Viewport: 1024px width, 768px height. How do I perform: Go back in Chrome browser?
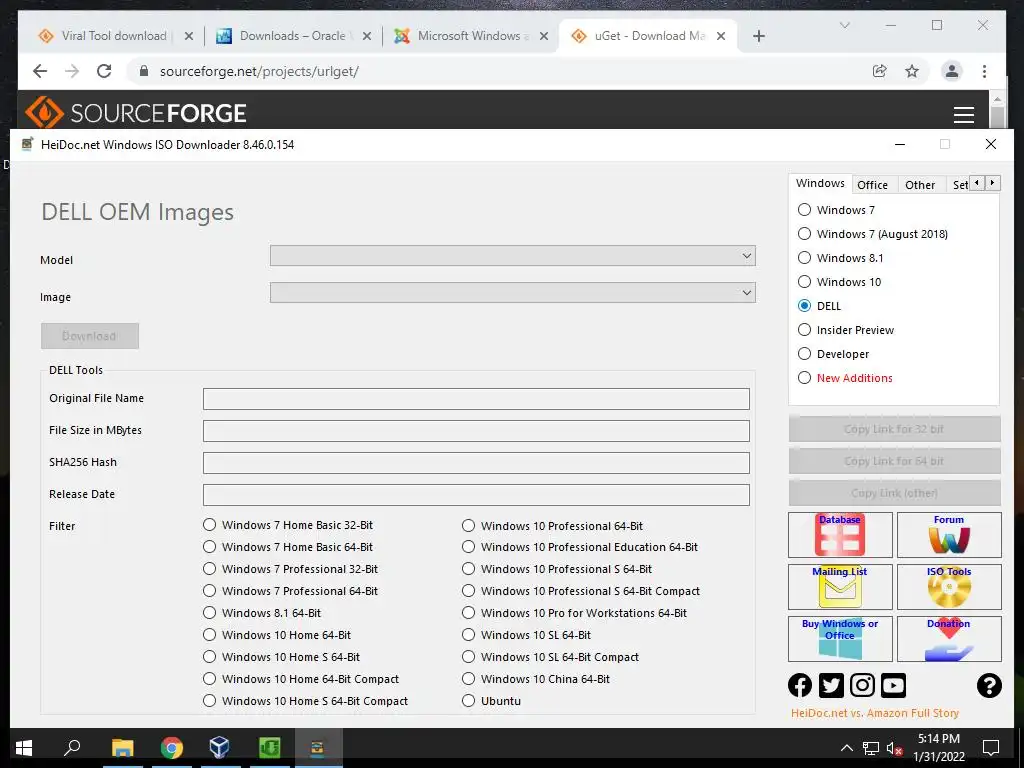[x=40, y=71]
